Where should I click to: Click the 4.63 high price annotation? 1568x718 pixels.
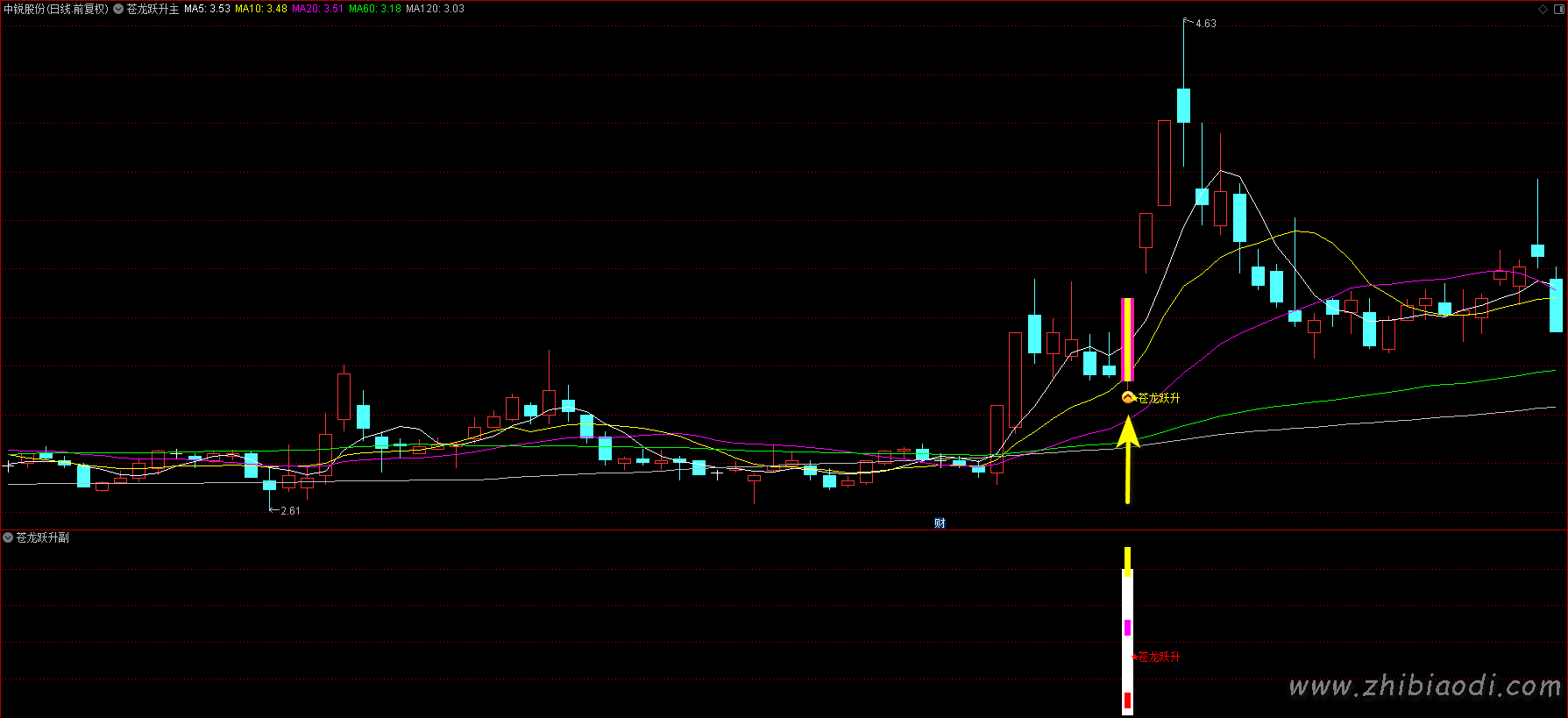1205,24
